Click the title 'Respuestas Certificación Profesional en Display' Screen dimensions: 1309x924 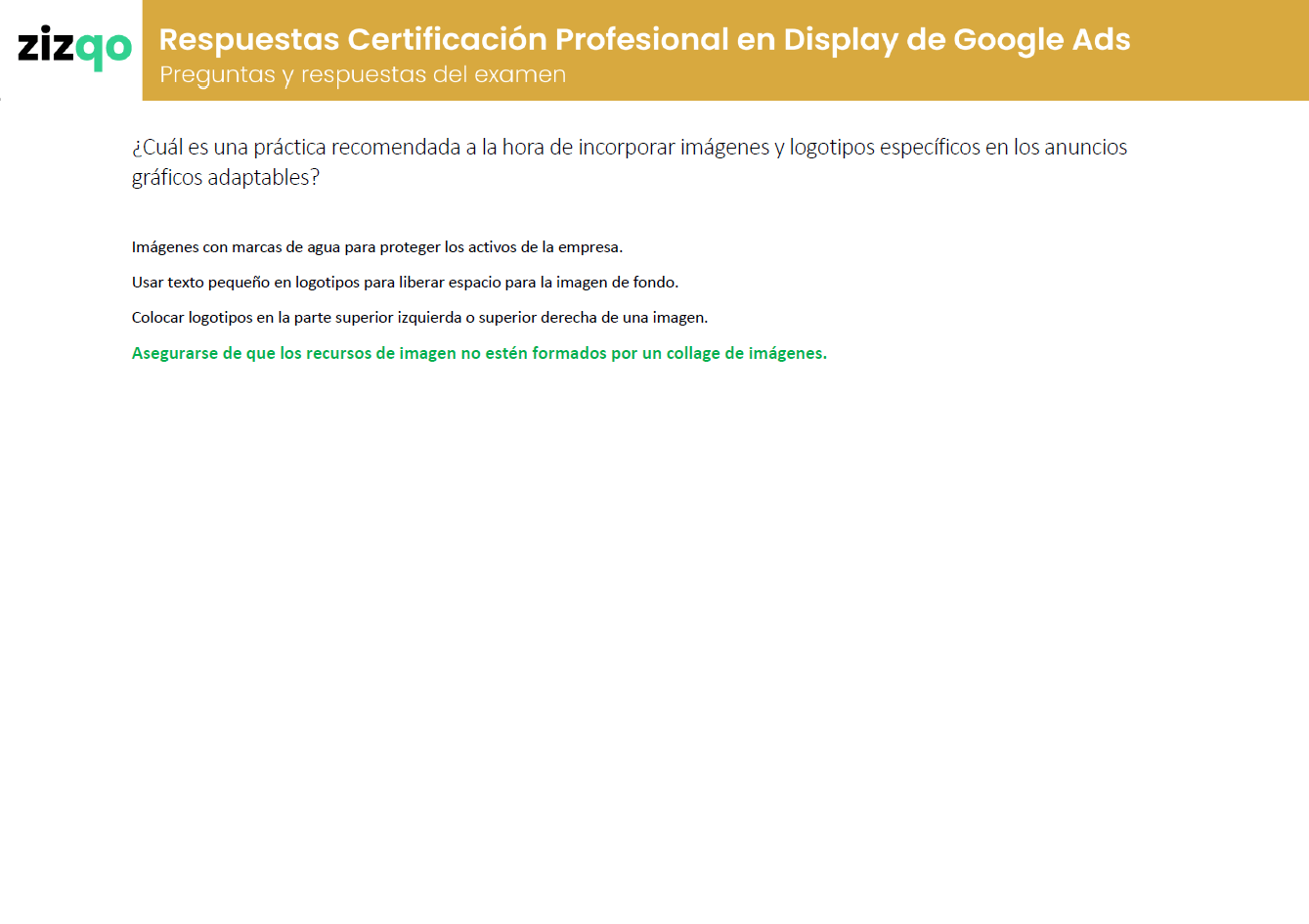tap(644, 39)
